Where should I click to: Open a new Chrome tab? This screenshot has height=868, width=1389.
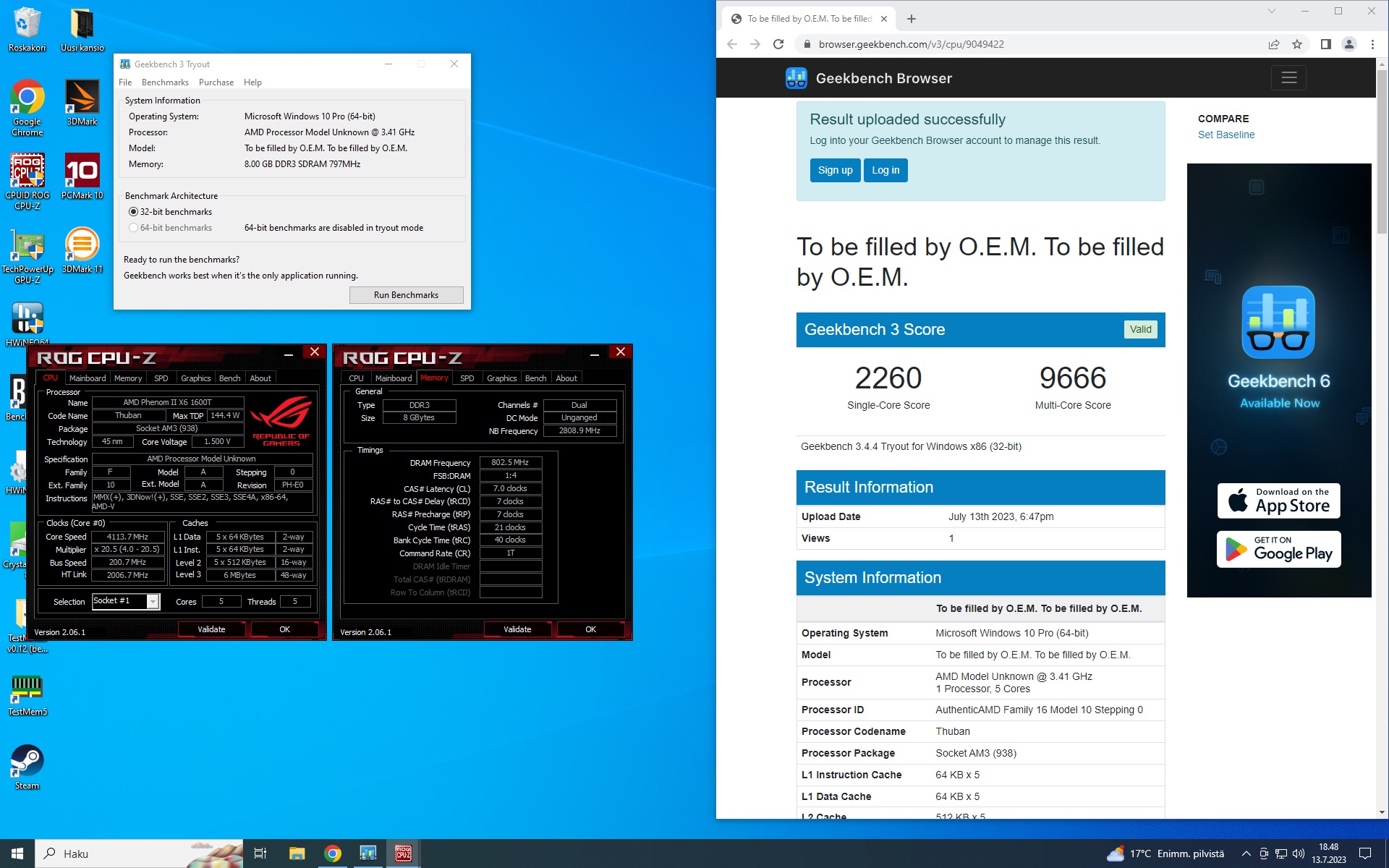coord(912,19)
